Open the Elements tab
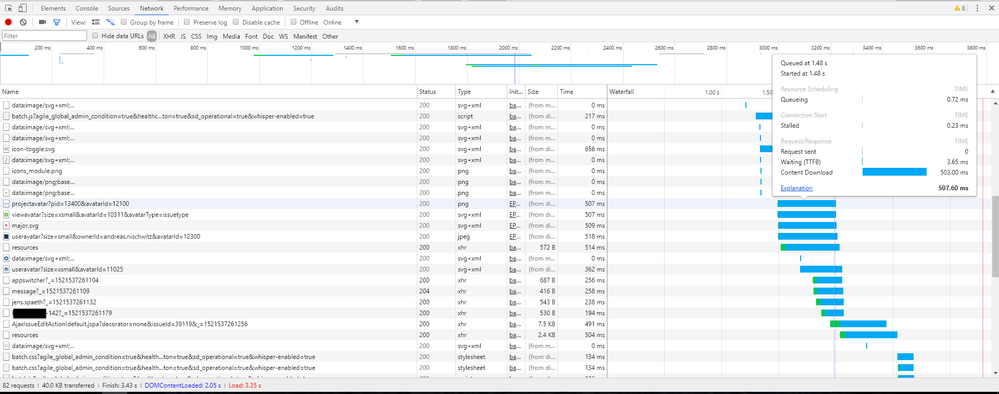Screen dimensions: 999x394 pyautogui.click(x=53, y=8)
